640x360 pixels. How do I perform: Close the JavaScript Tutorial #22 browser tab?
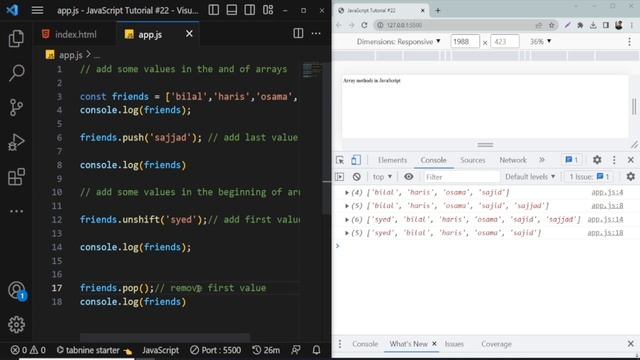423,11
